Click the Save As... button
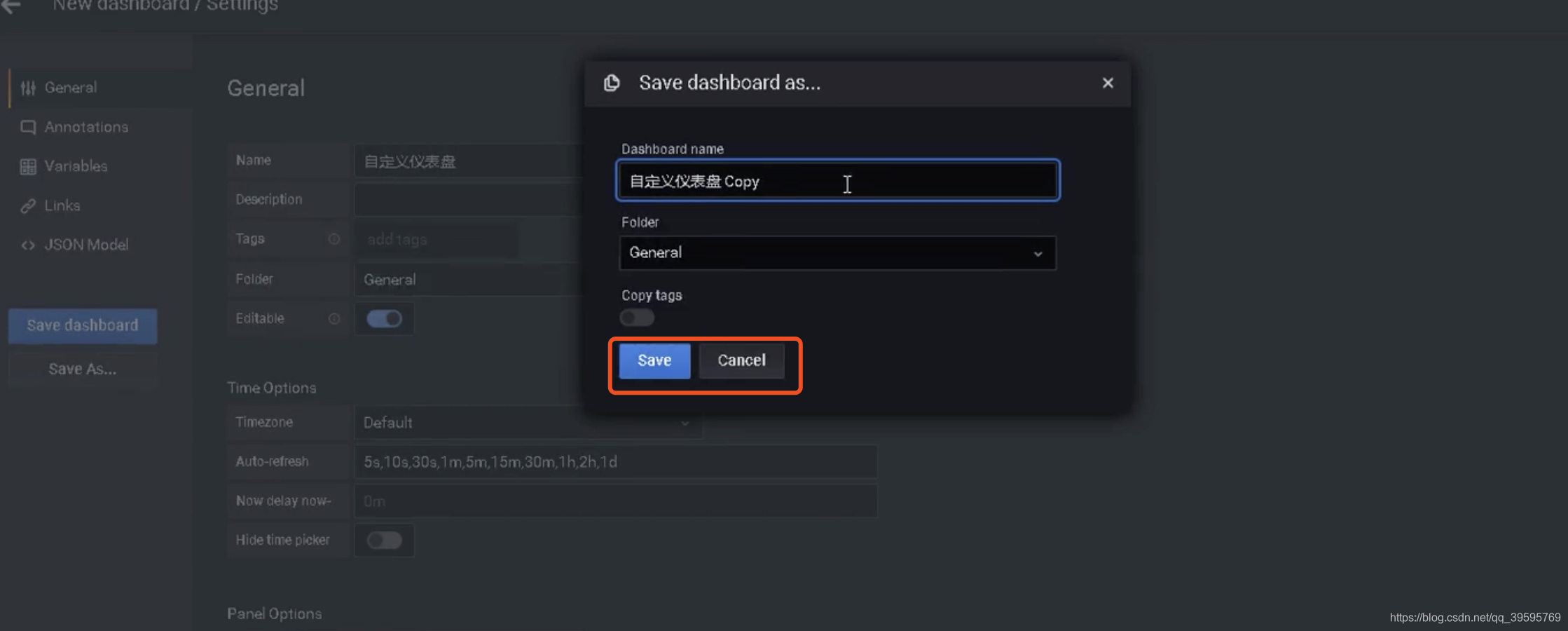 [83, 369]
